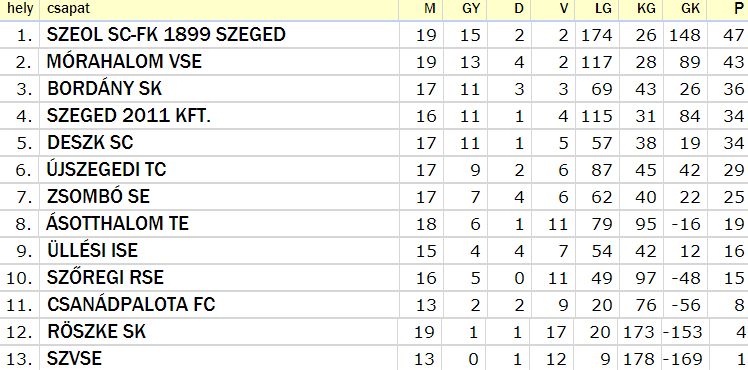The width and height of the screenshot is (748, 370).
Task: Click DESZK SC team name
Action: point(90,143)
